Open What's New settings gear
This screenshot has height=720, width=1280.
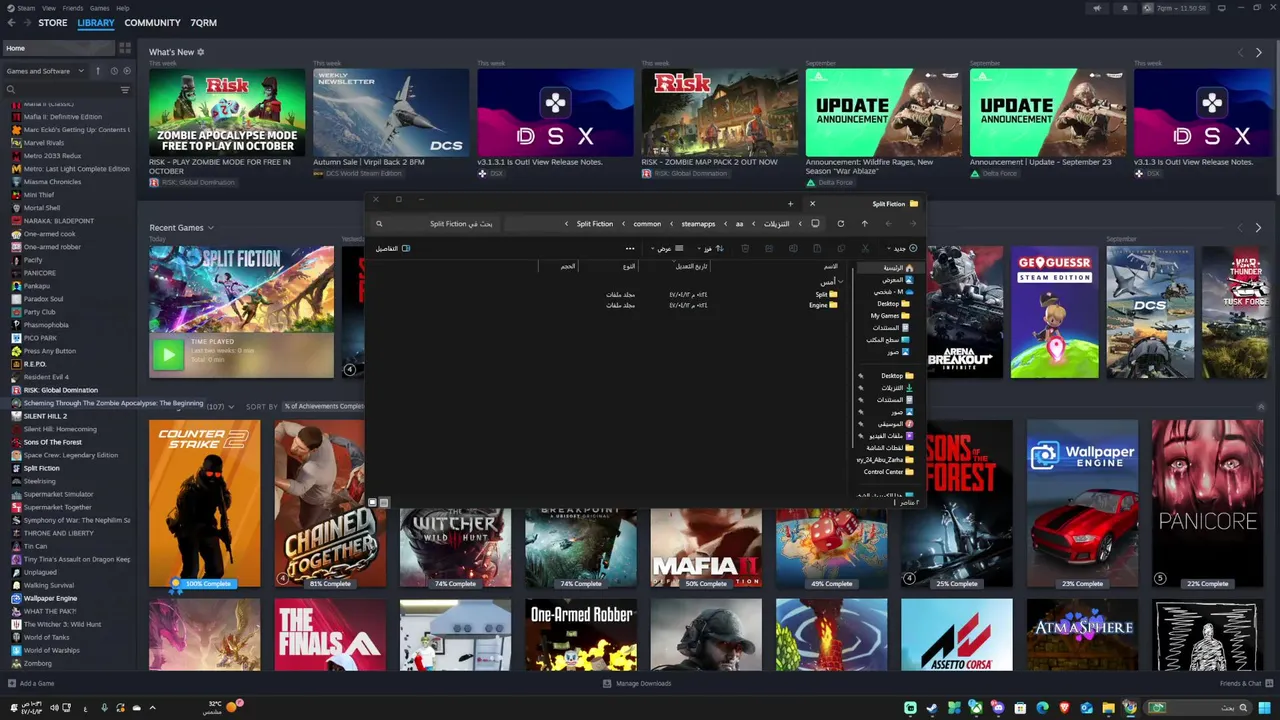coord(200,52)
